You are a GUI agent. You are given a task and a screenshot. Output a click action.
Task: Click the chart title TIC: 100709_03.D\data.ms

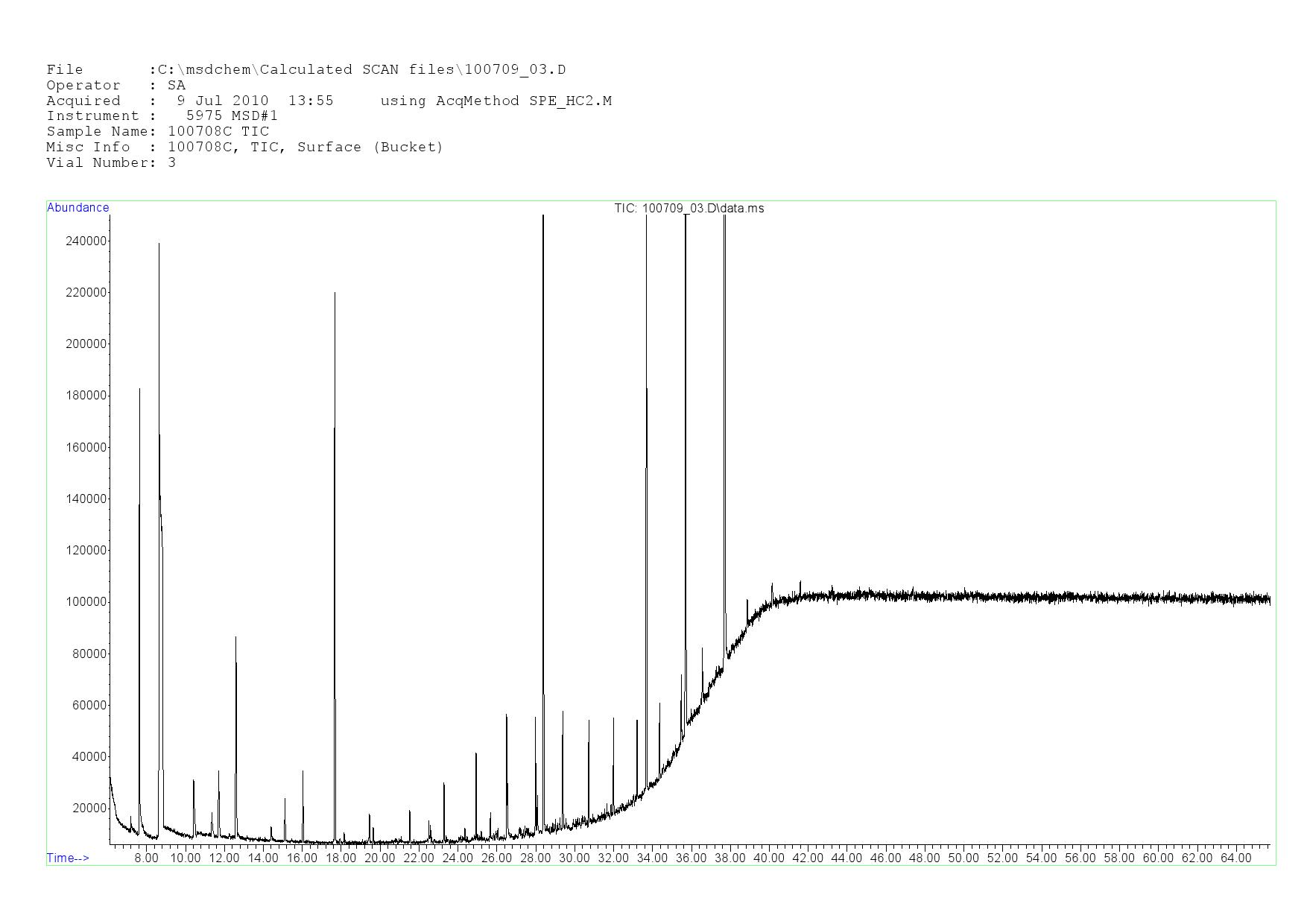pos(689,209)
